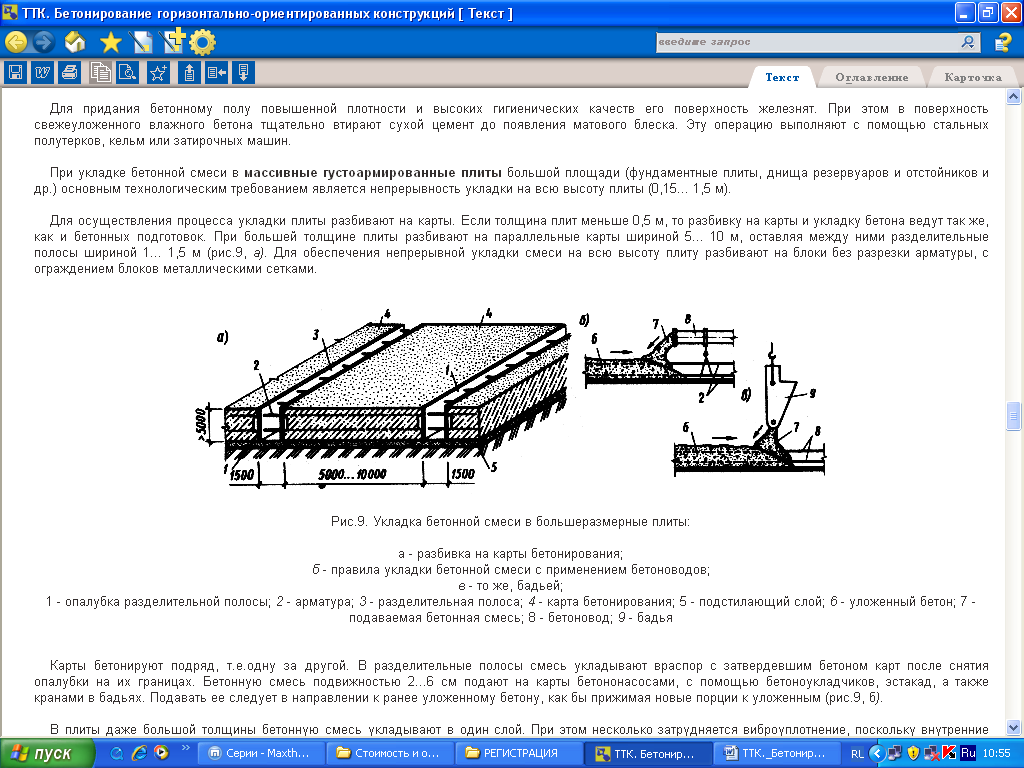This screenshot has width=1024, height=768.
Task: Click the bold text 'массивные густоармированные плиты'
Action: tap(373, 173)
